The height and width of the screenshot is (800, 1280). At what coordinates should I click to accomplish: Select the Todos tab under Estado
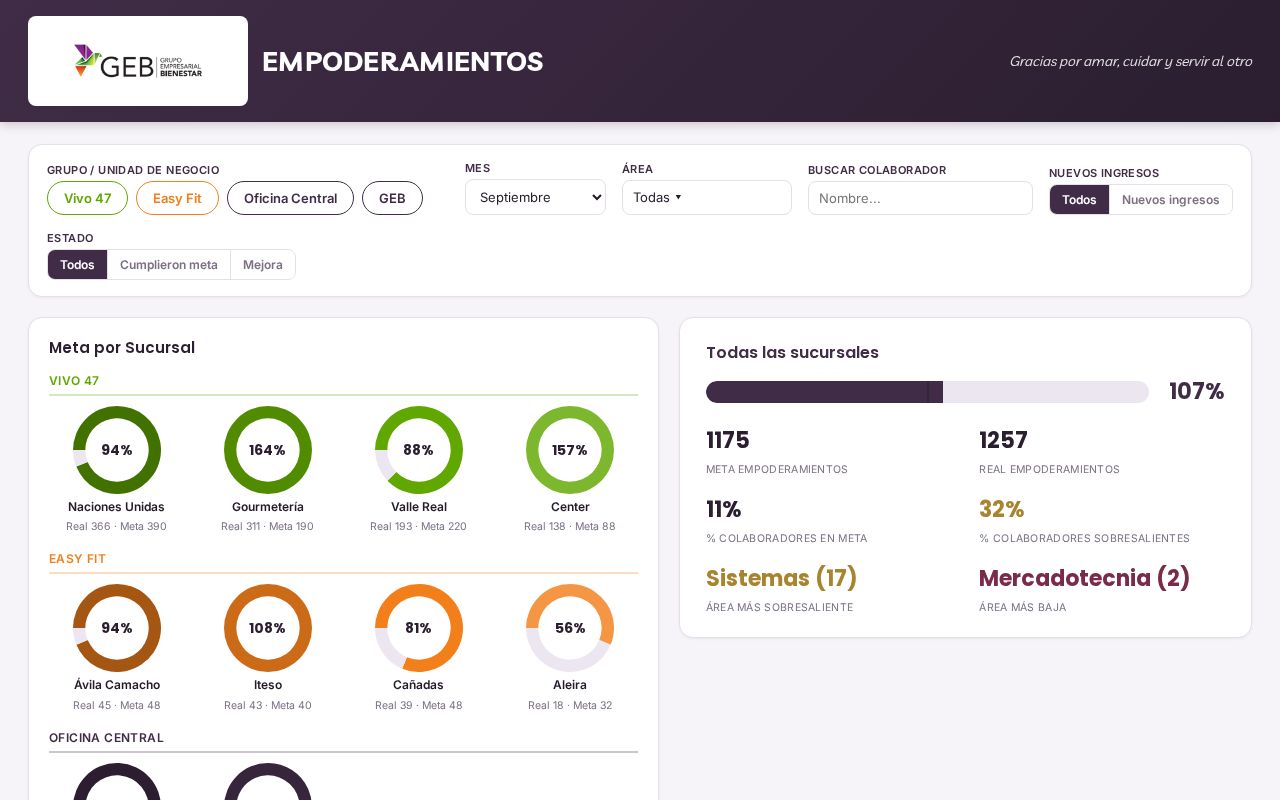(77, 265)
